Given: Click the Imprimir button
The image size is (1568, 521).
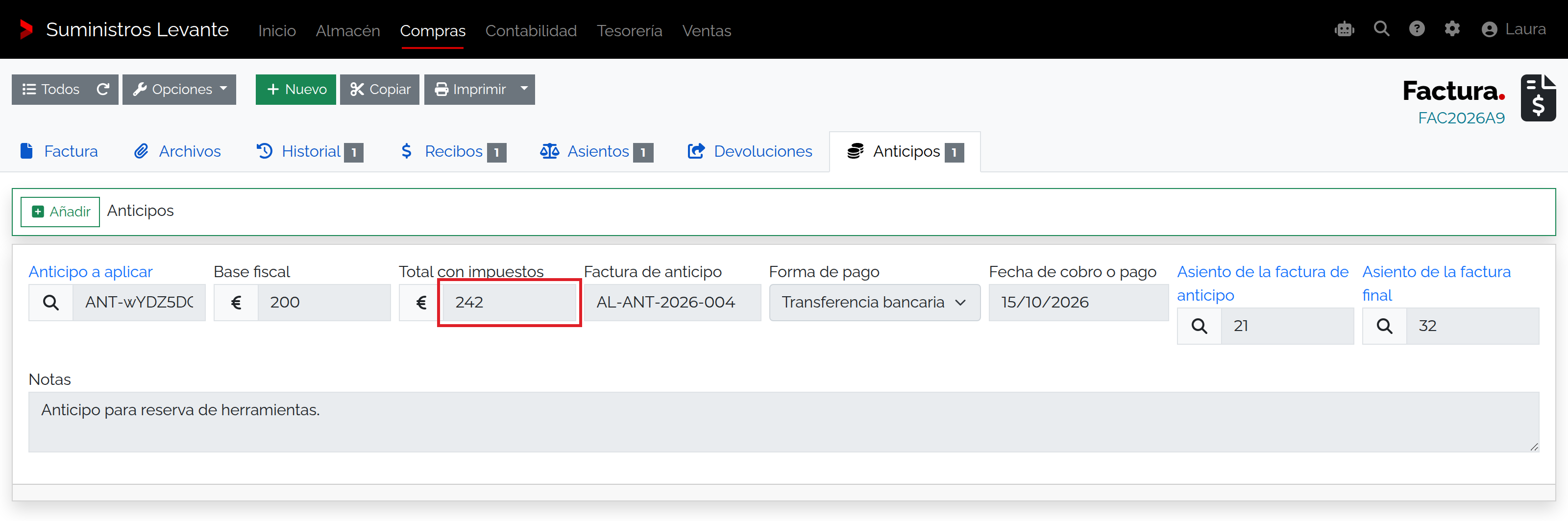Looking at the screenshot, I should pos(470,90).
